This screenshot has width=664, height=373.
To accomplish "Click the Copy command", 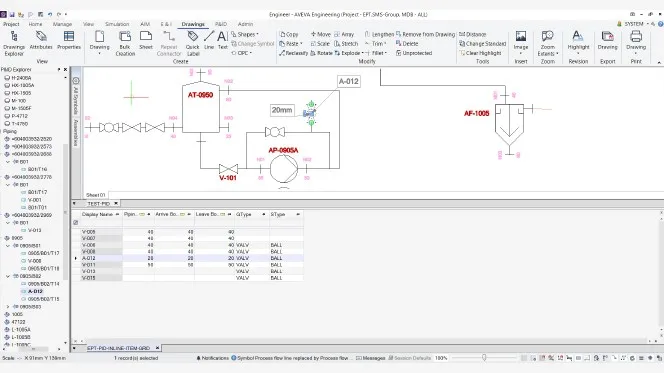I will point(289,34).
